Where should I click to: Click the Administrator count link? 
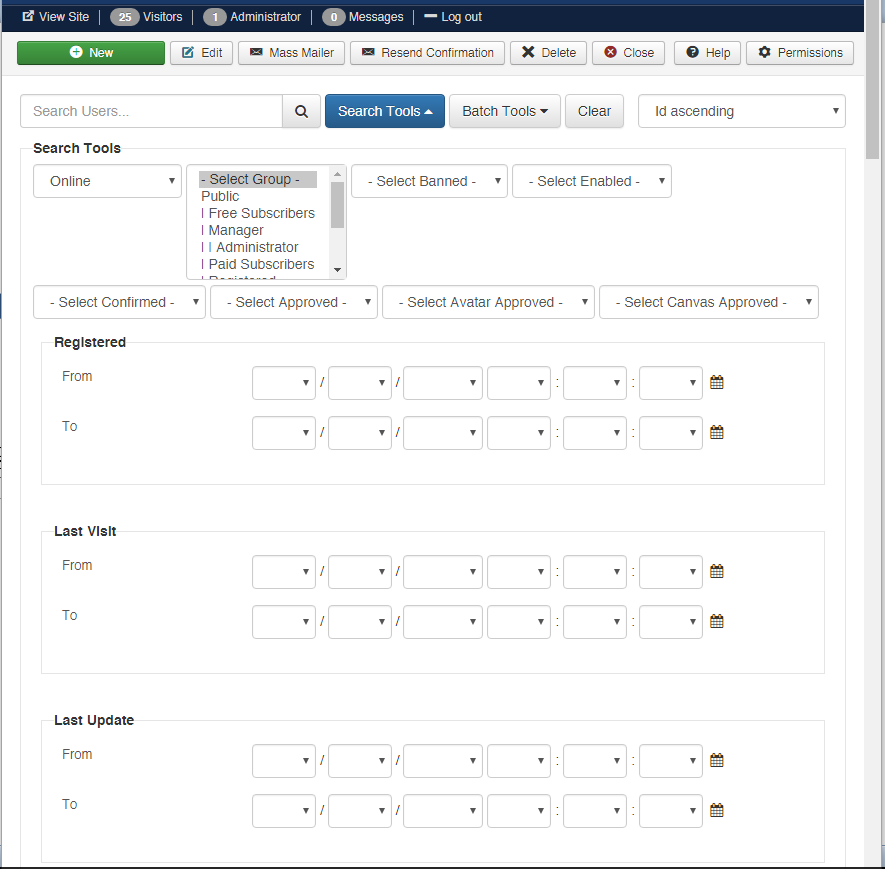click(x=252, y=17)
